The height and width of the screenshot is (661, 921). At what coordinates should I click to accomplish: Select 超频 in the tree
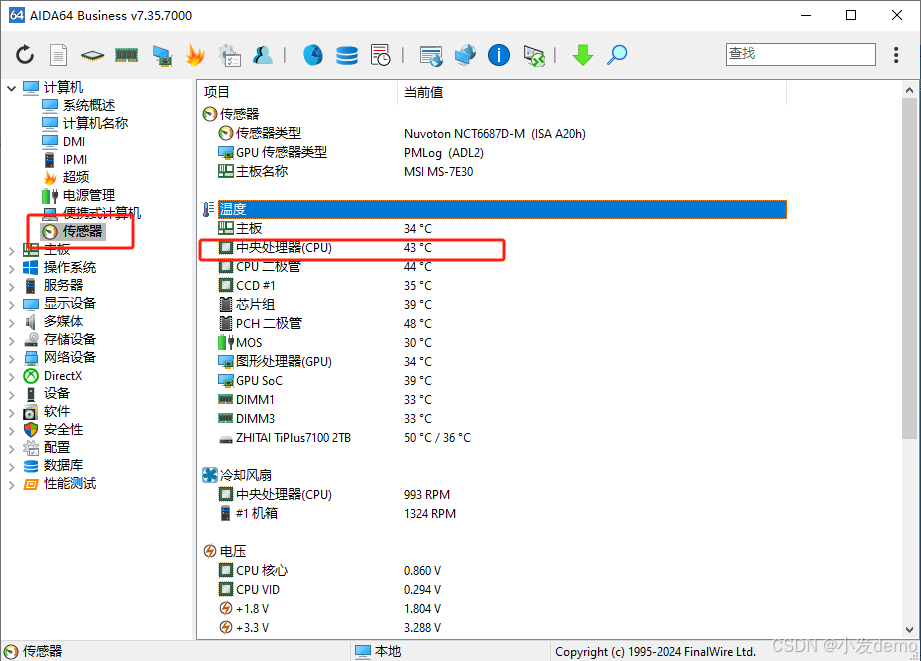tap(76, 177)
